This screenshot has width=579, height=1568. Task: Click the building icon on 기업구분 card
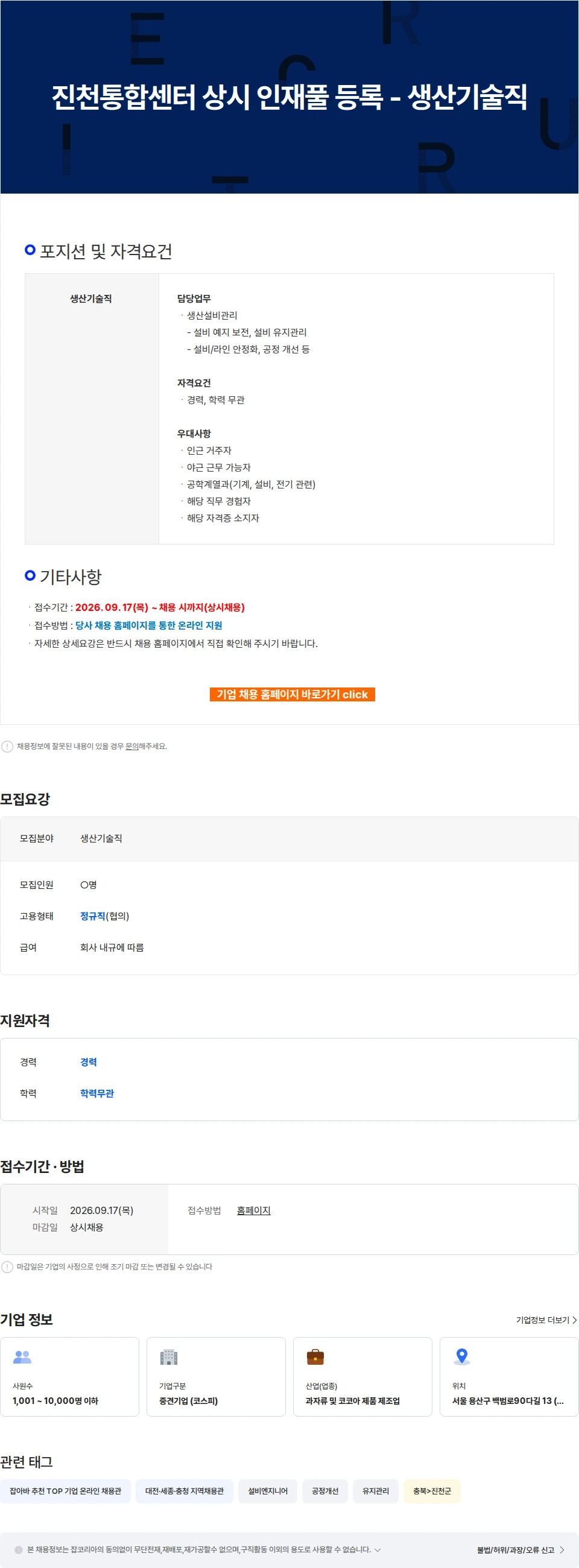169,1357
